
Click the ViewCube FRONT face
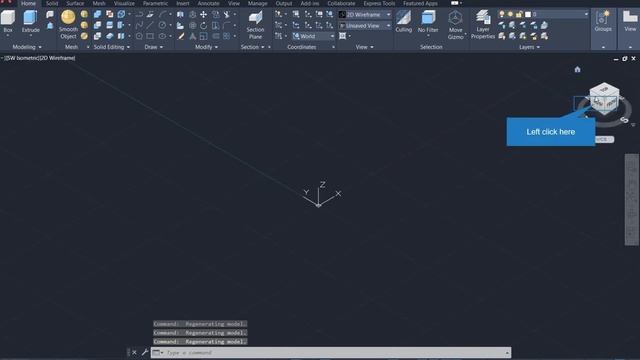pos(611,104)
